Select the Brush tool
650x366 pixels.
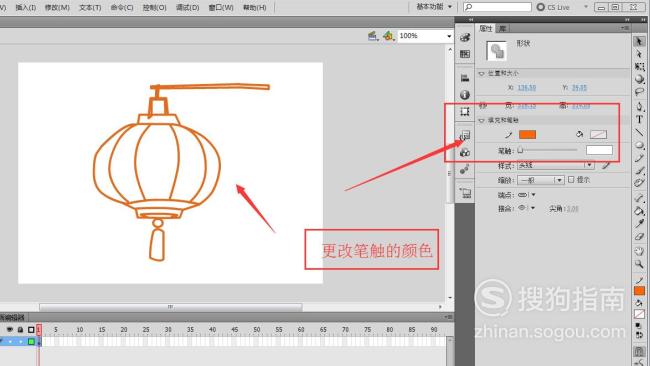click(639, 170)
